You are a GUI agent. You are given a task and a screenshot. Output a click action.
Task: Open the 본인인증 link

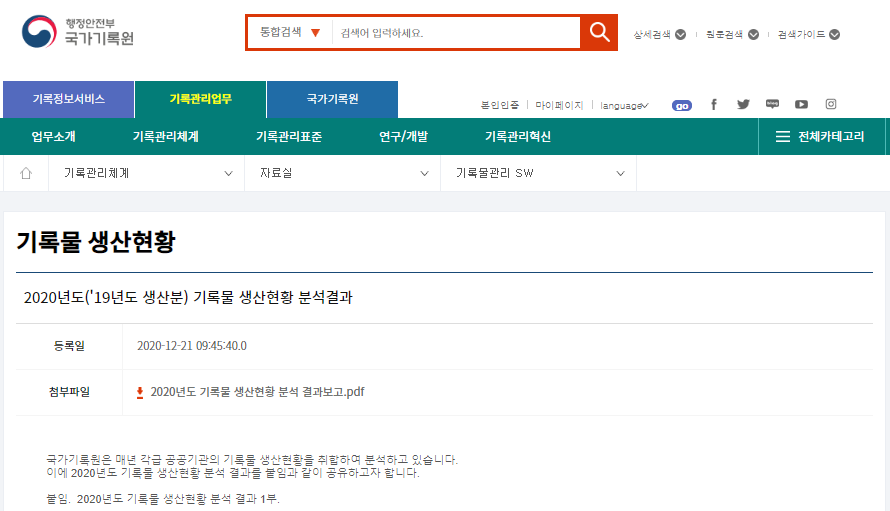(499, 105)
